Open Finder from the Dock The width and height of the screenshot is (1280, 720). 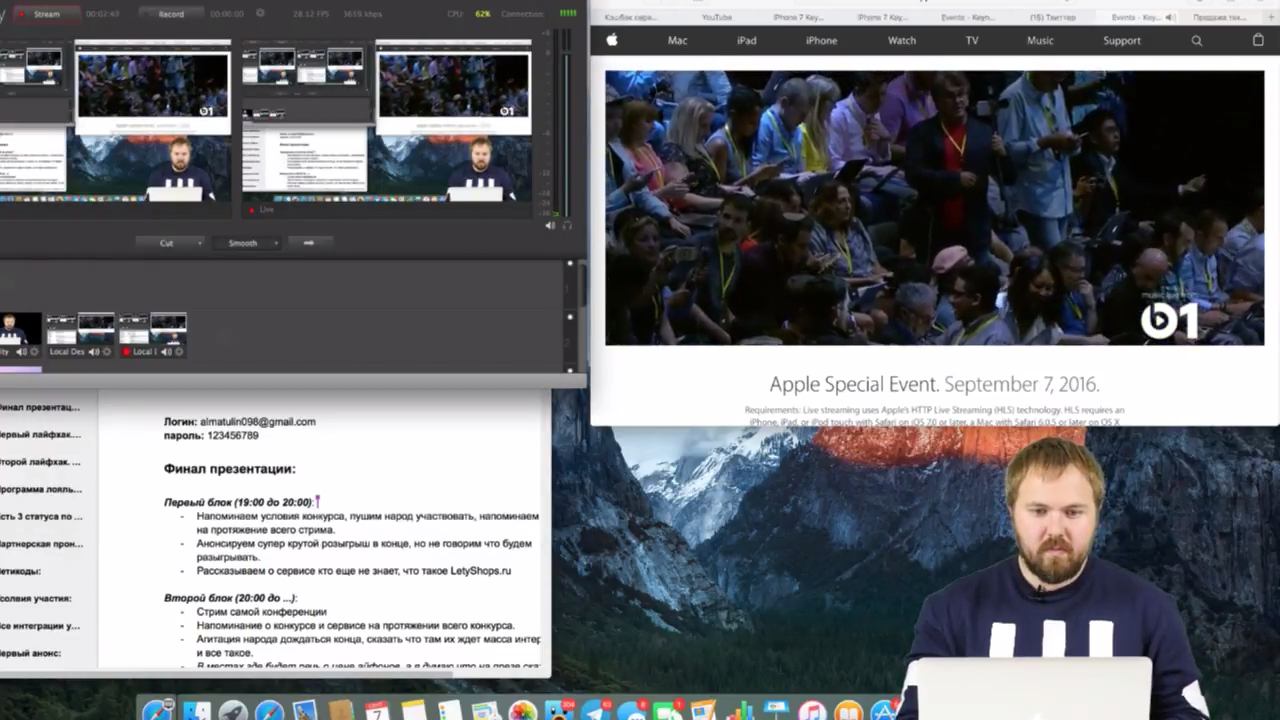[197, 711]
